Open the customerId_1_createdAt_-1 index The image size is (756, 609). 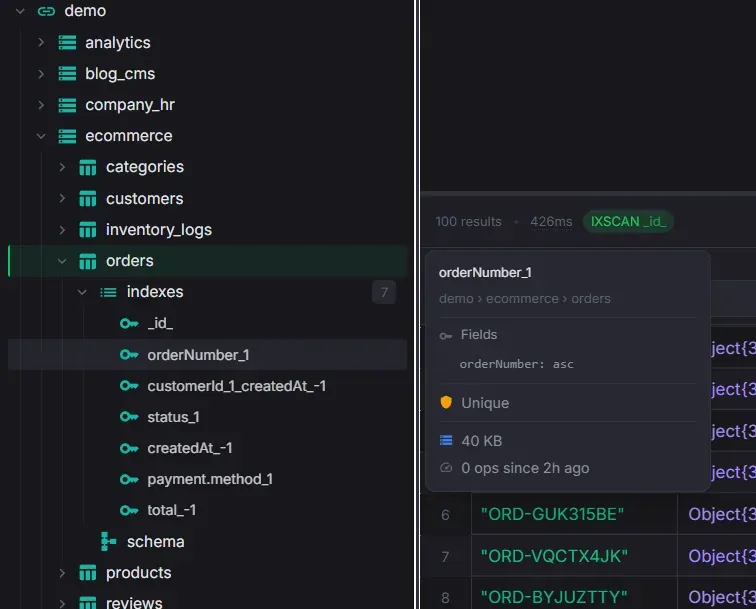click(x=236, y=386)
